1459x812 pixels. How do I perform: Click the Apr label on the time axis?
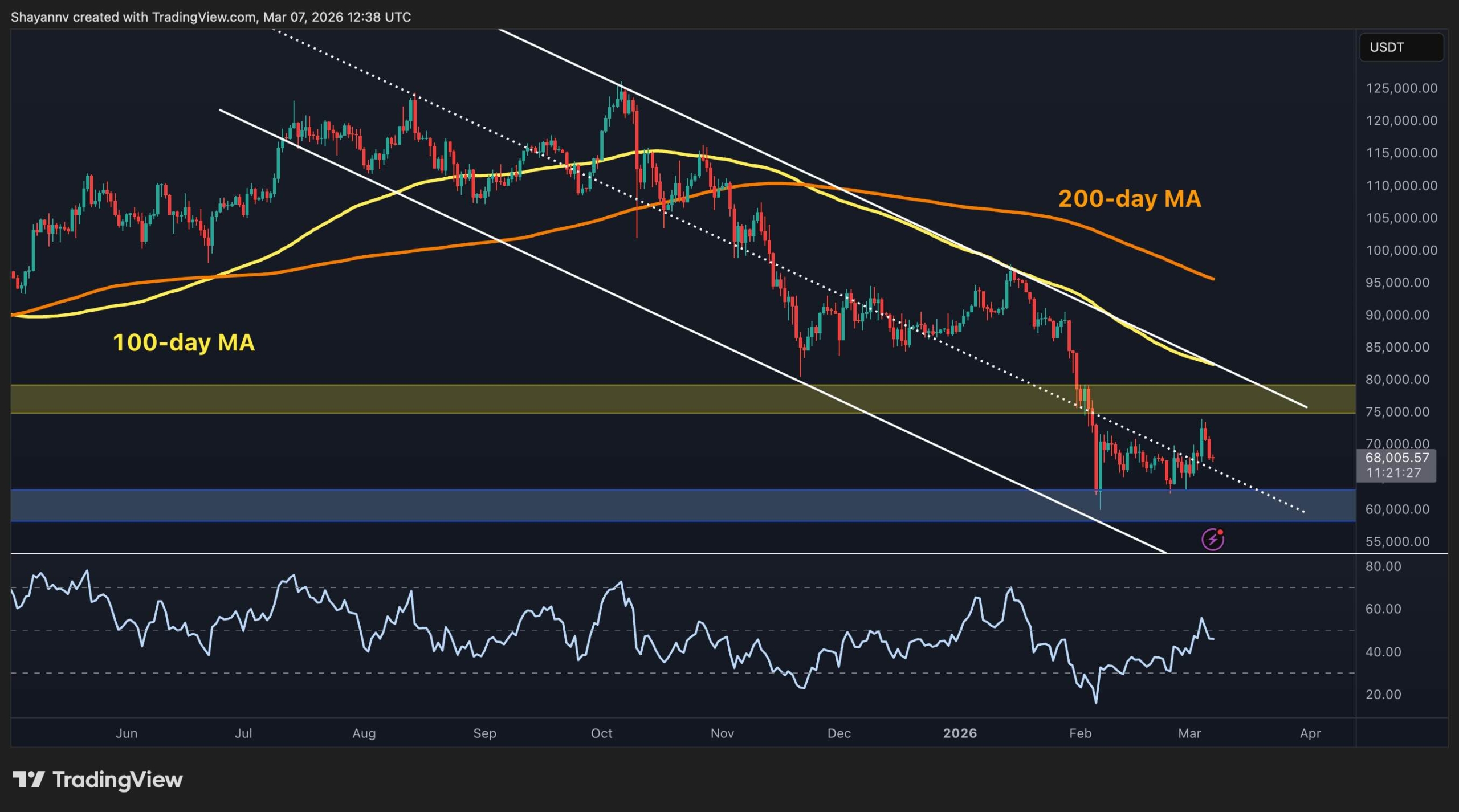coord(1310,733)
